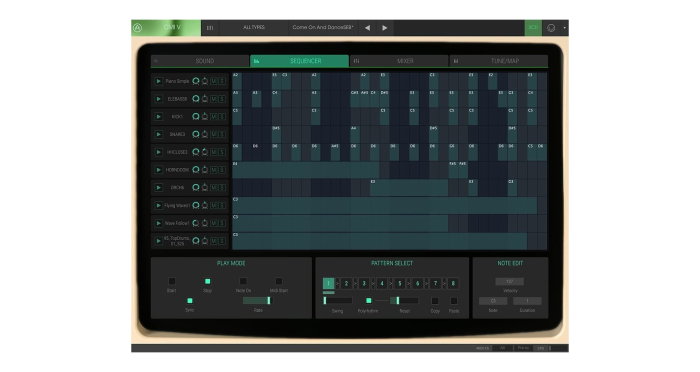
Task: Solo the SNARE3 track
Action: tap(222, 134)
